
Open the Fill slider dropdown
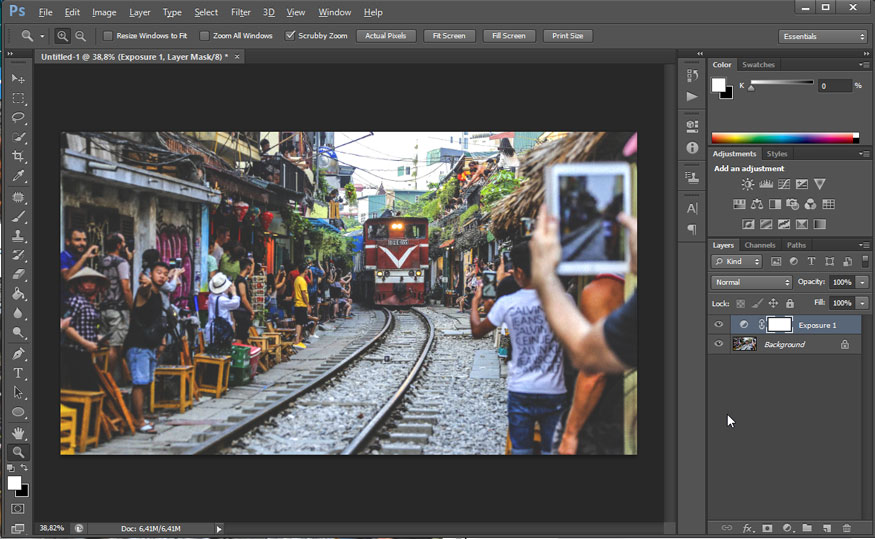[x=863, y=303]
